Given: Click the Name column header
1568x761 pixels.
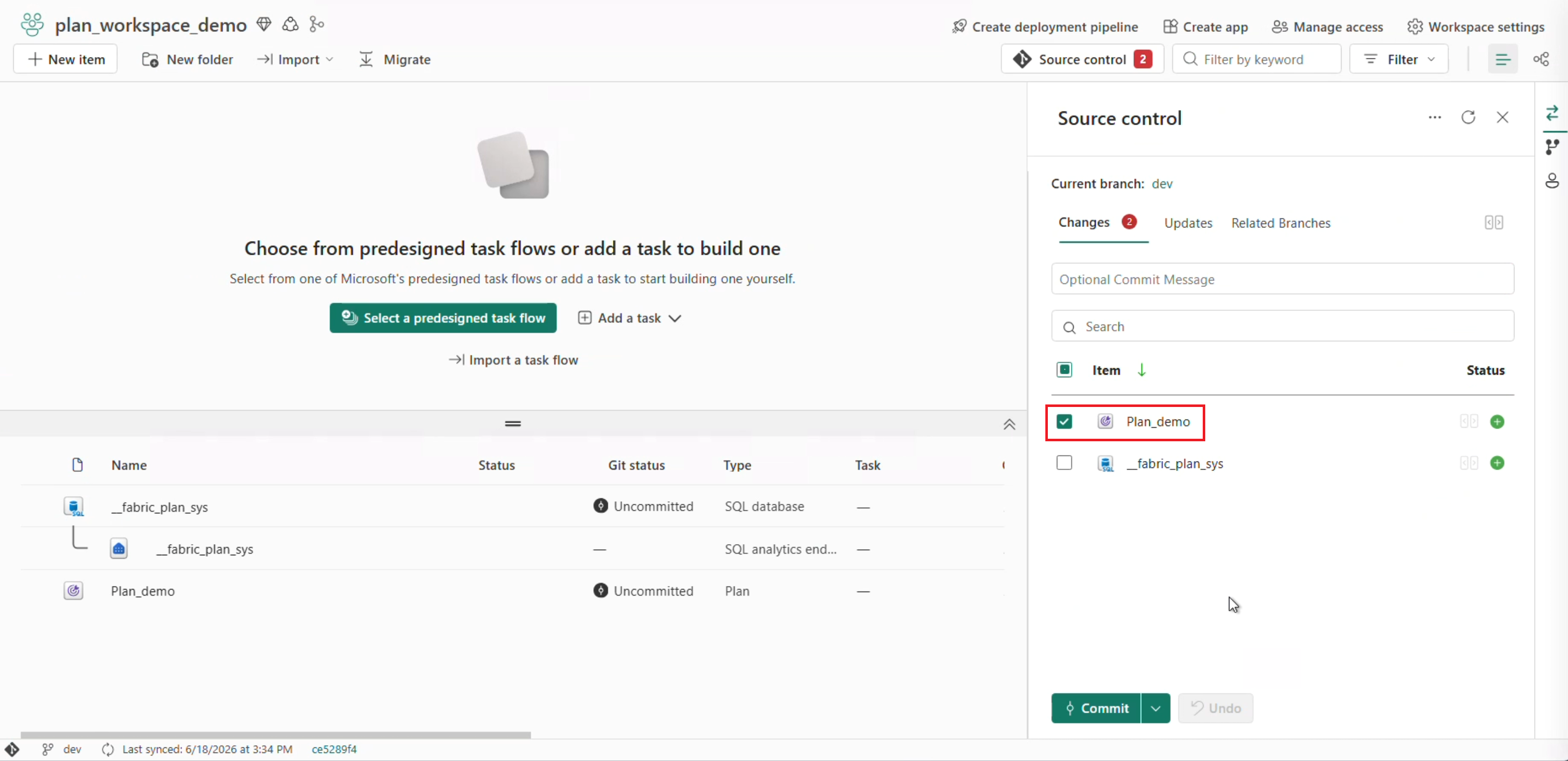Looking at the screenshot, I should coord(129,465).
